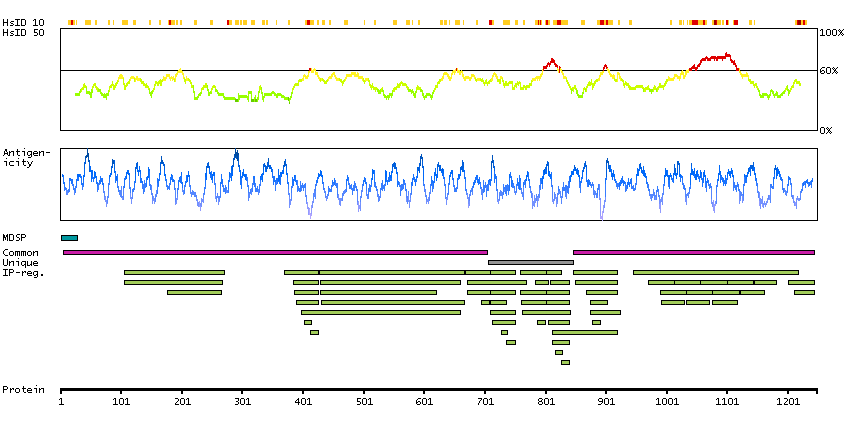This screenshot has width=850, height=430.
Task: Click the gray Unique region bar
Action: coord(530,262)
